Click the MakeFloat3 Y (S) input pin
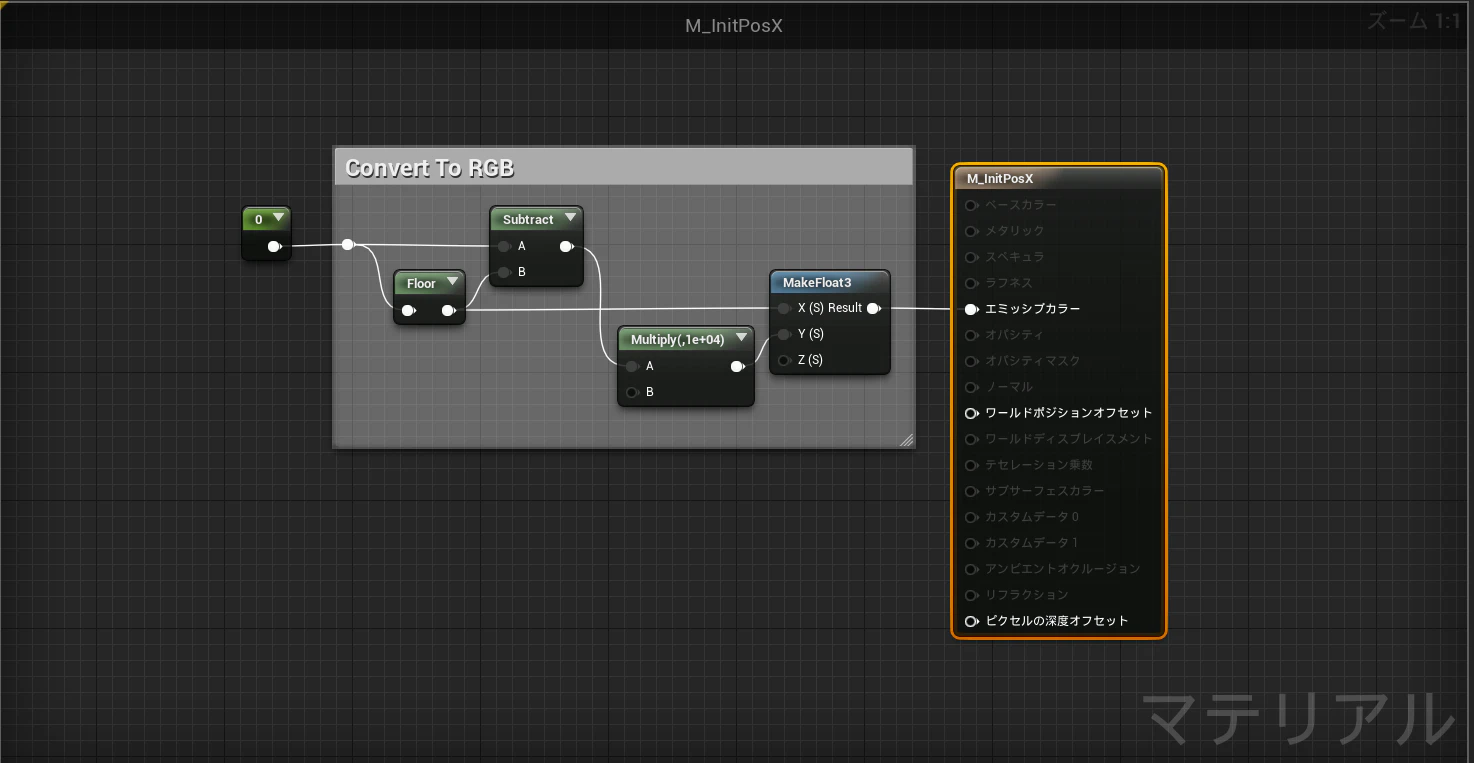Screen dimensions: 1474x763 pyautogui.click(x=785, y=334)
